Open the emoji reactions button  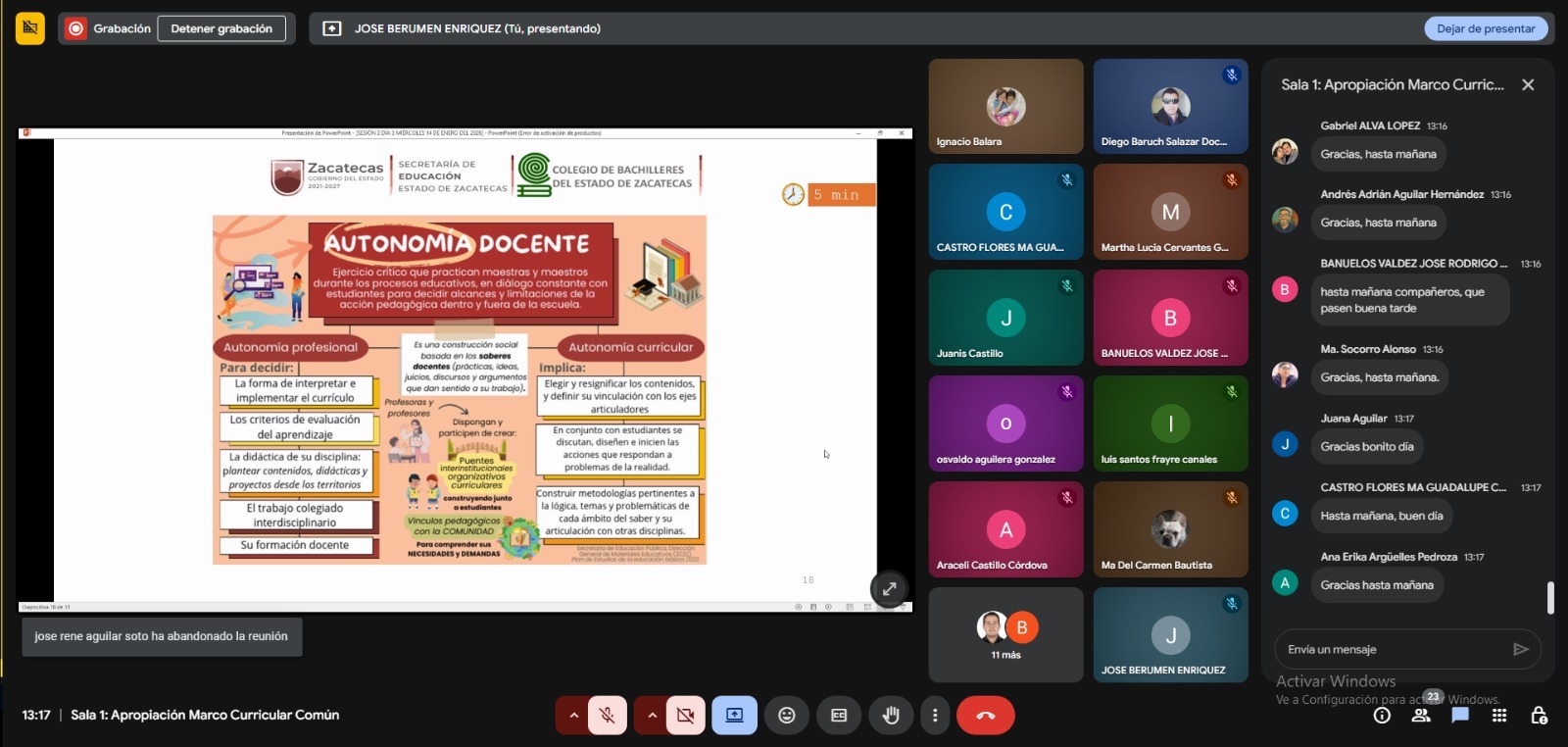pyautogui.click(x=786, y=716)
